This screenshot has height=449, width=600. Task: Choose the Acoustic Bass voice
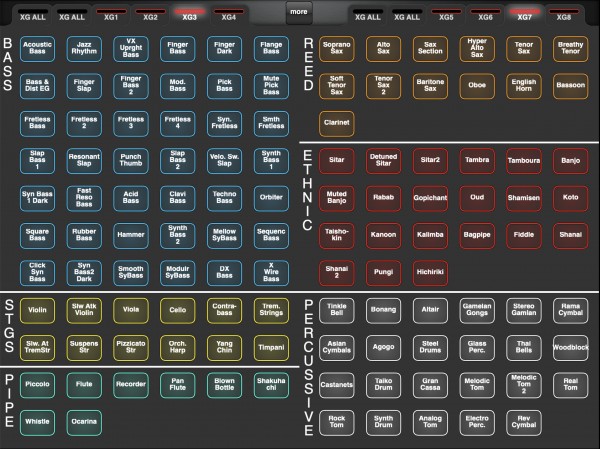coord(37,49)
